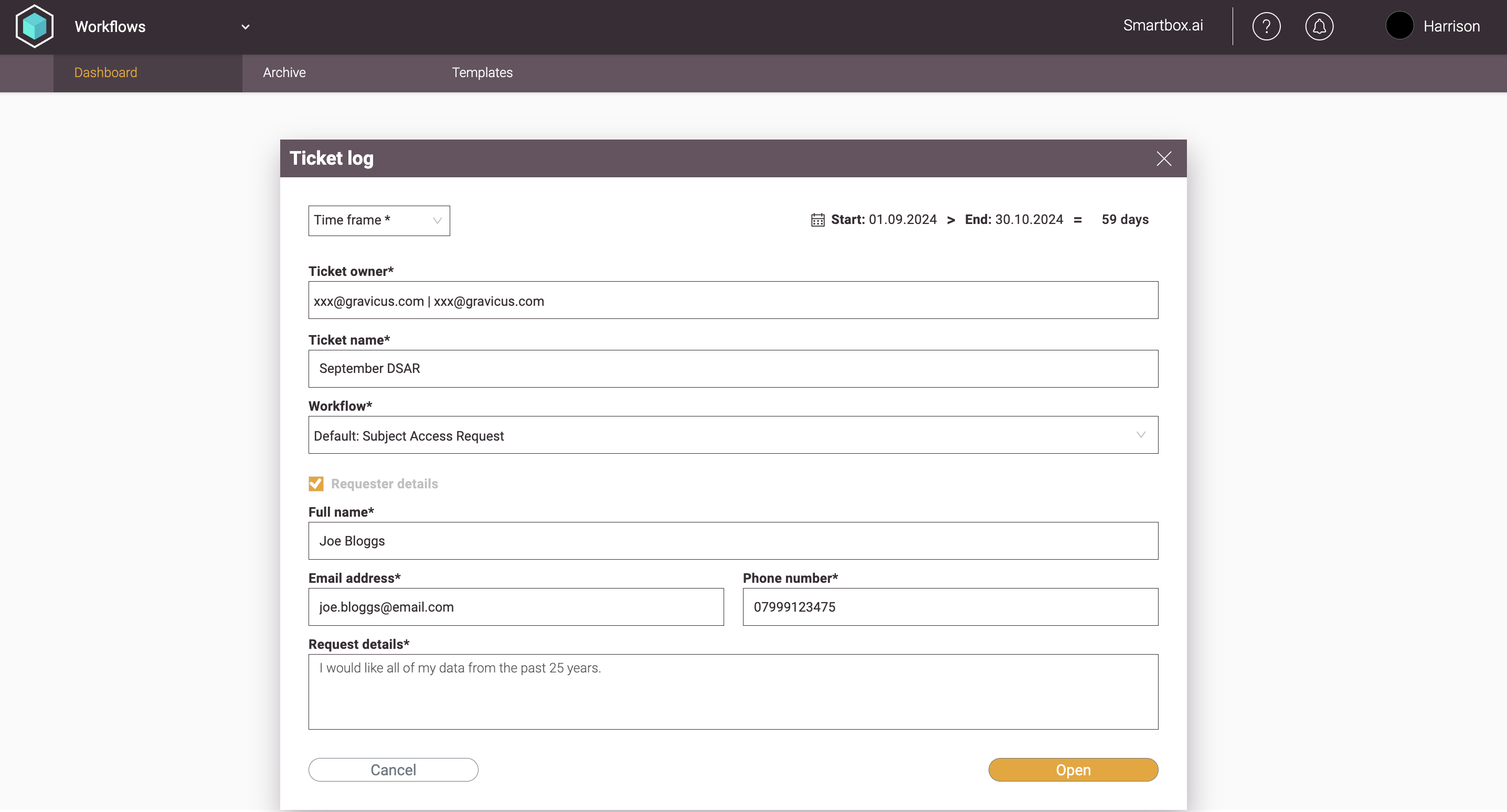Click the Smartbox cube logo
This screenshot has width=1507, height=812.
pyautogui.click(x=35, y=26)
